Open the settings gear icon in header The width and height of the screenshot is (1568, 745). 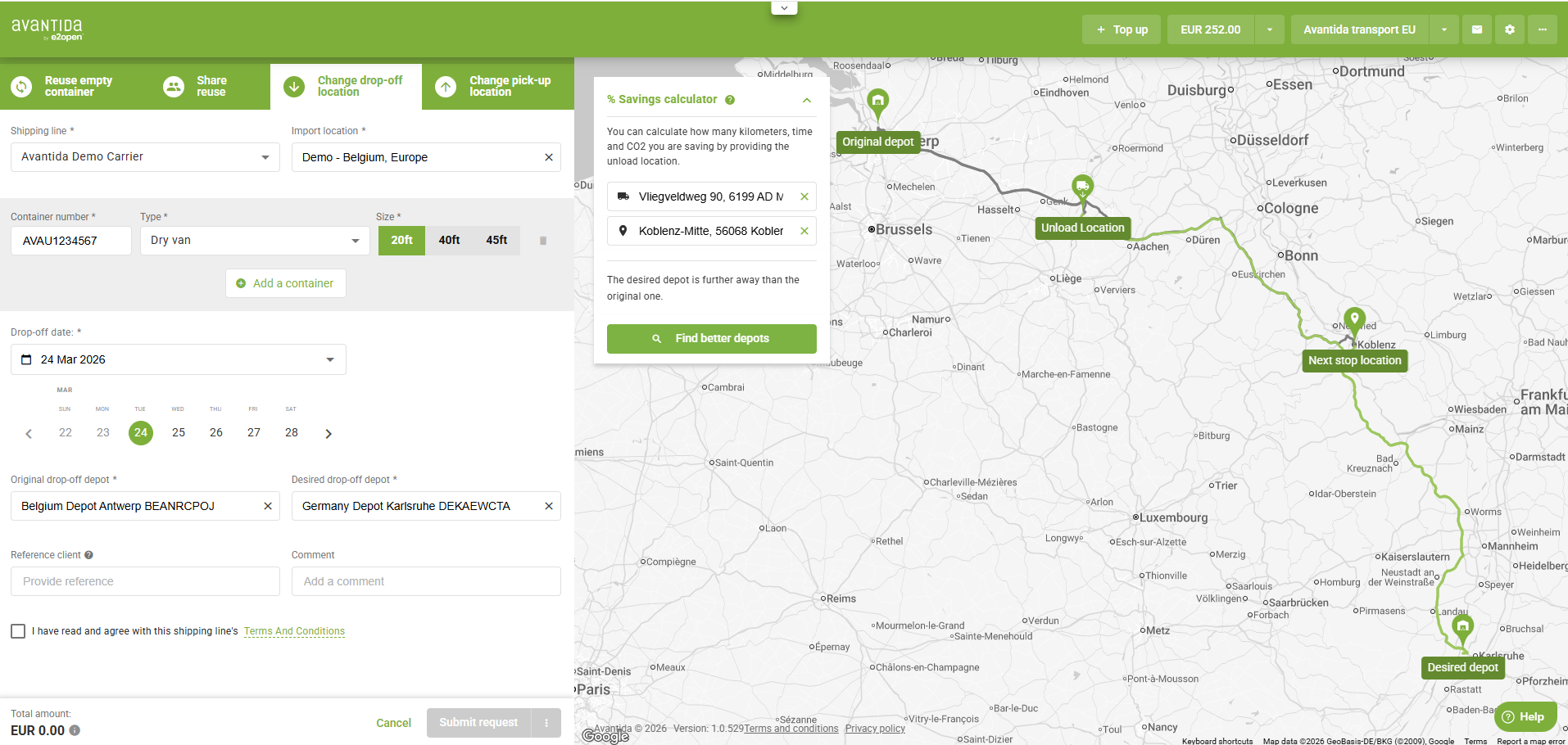tap(1509, 29)
